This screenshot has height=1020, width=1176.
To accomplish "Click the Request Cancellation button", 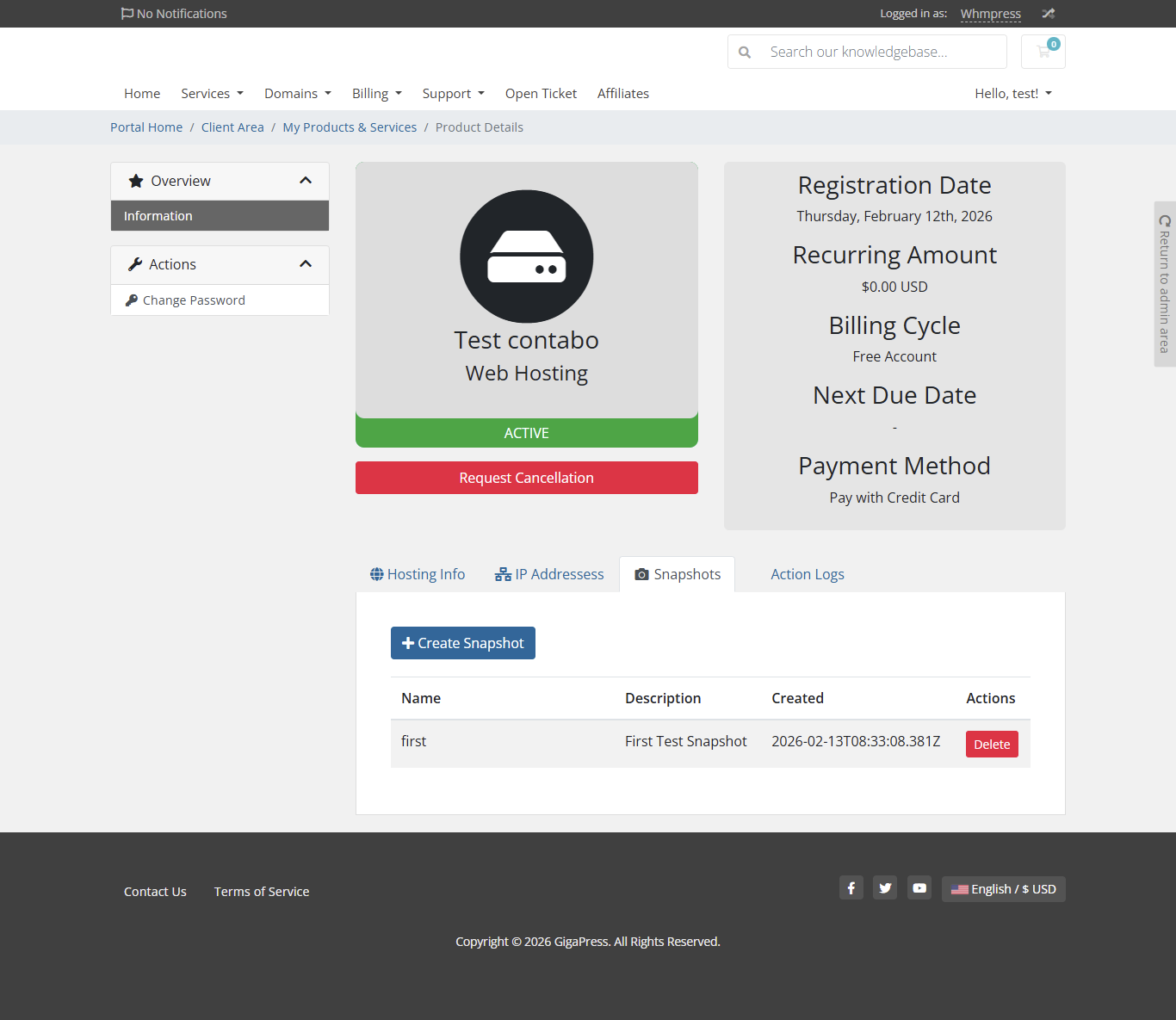I will [x=526, y=478].
